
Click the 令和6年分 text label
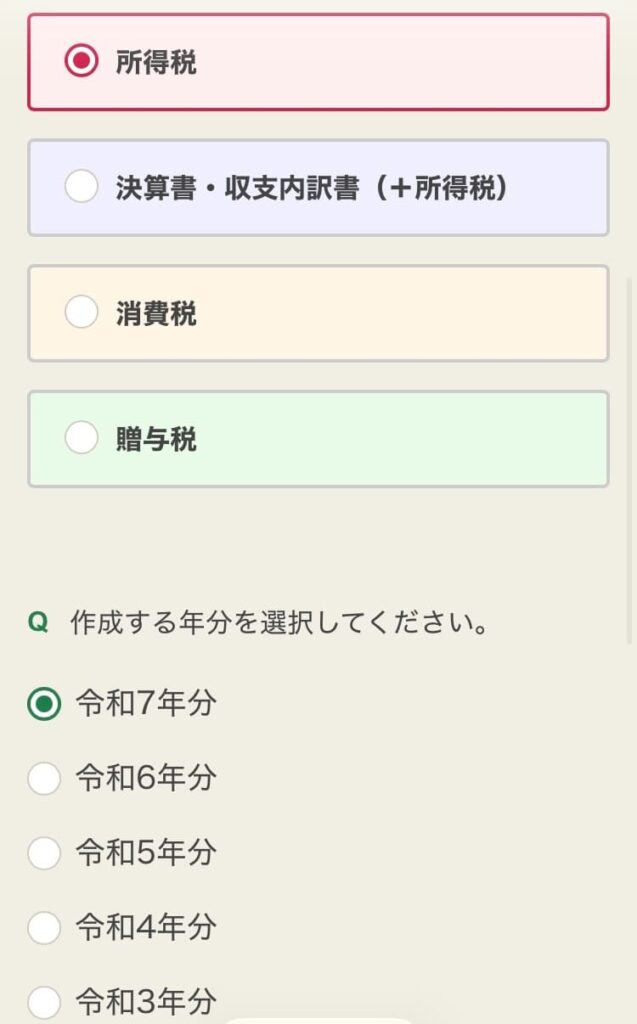coord(146,778)
